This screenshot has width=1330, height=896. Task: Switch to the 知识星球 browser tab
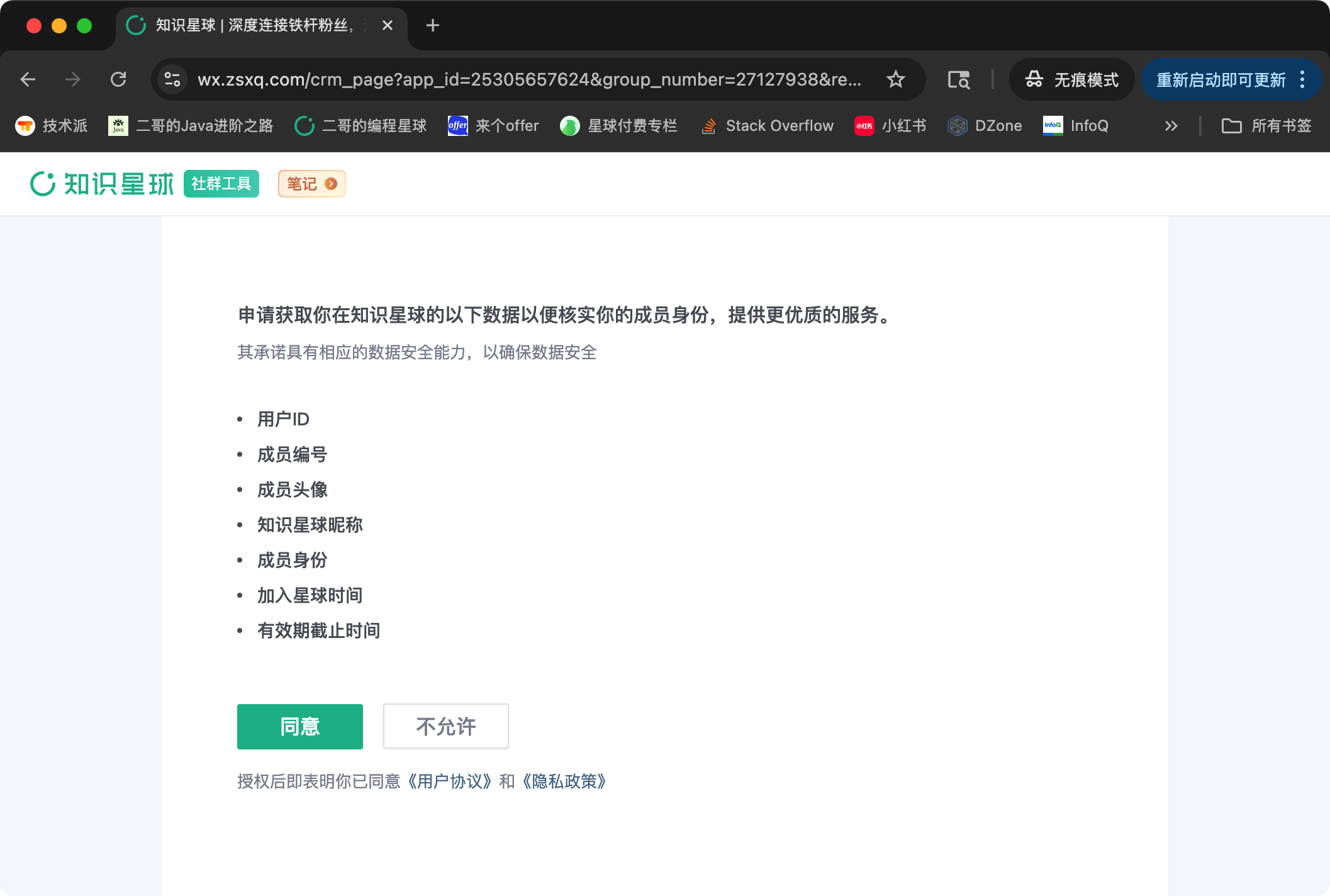pyautogui.click(x=252, y=25)
